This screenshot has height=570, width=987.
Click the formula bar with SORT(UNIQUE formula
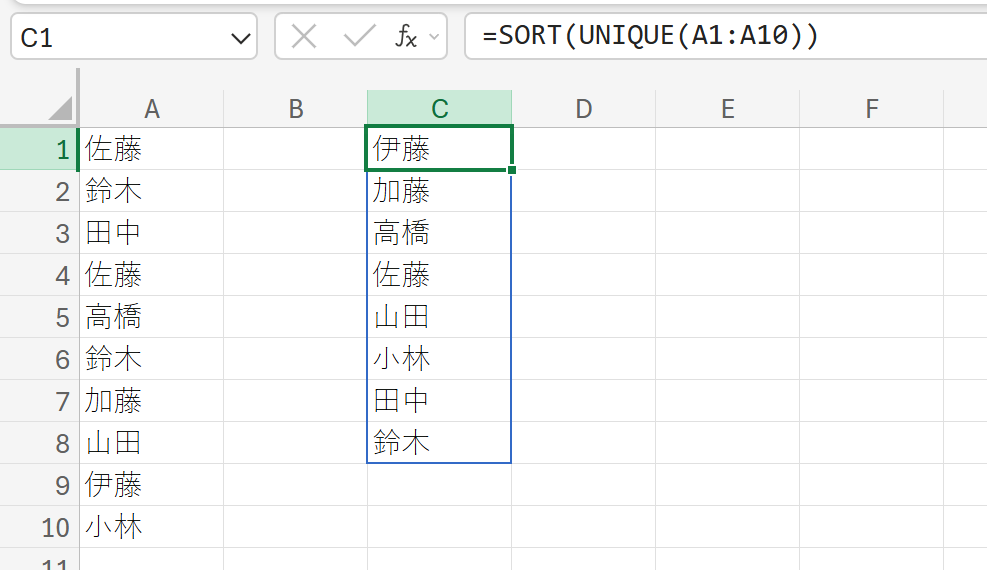click(726, 36)
